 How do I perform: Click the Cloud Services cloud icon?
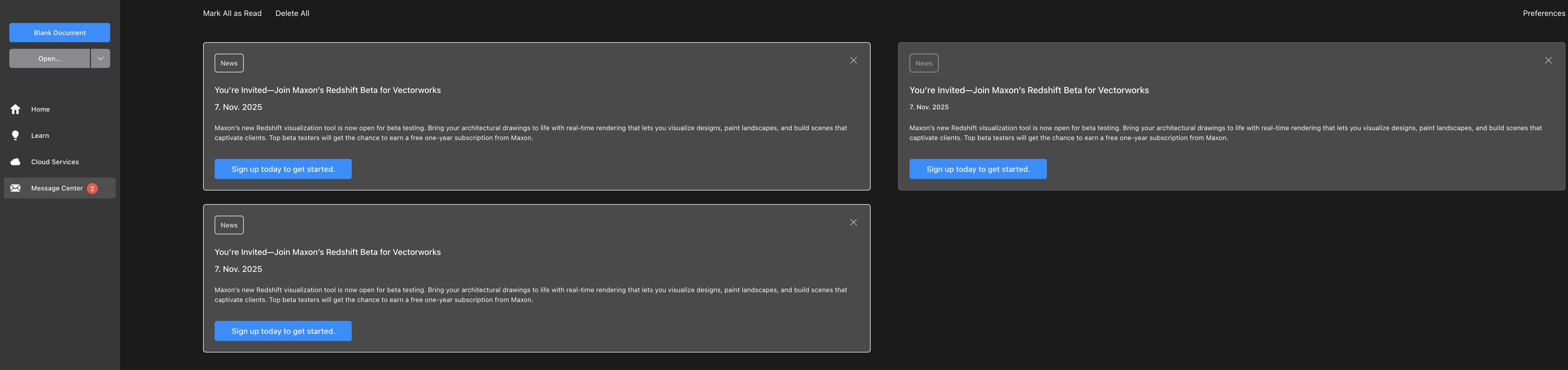16,162
